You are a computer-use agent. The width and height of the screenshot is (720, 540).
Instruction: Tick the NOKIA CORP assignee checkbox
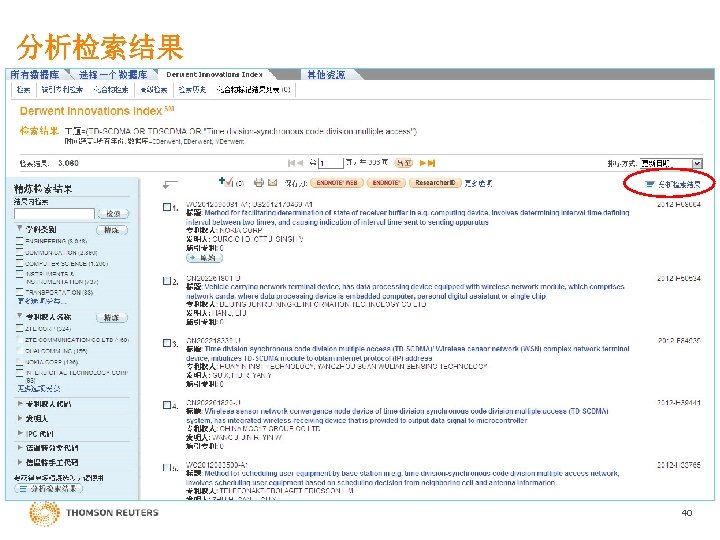tap(19, 362)
